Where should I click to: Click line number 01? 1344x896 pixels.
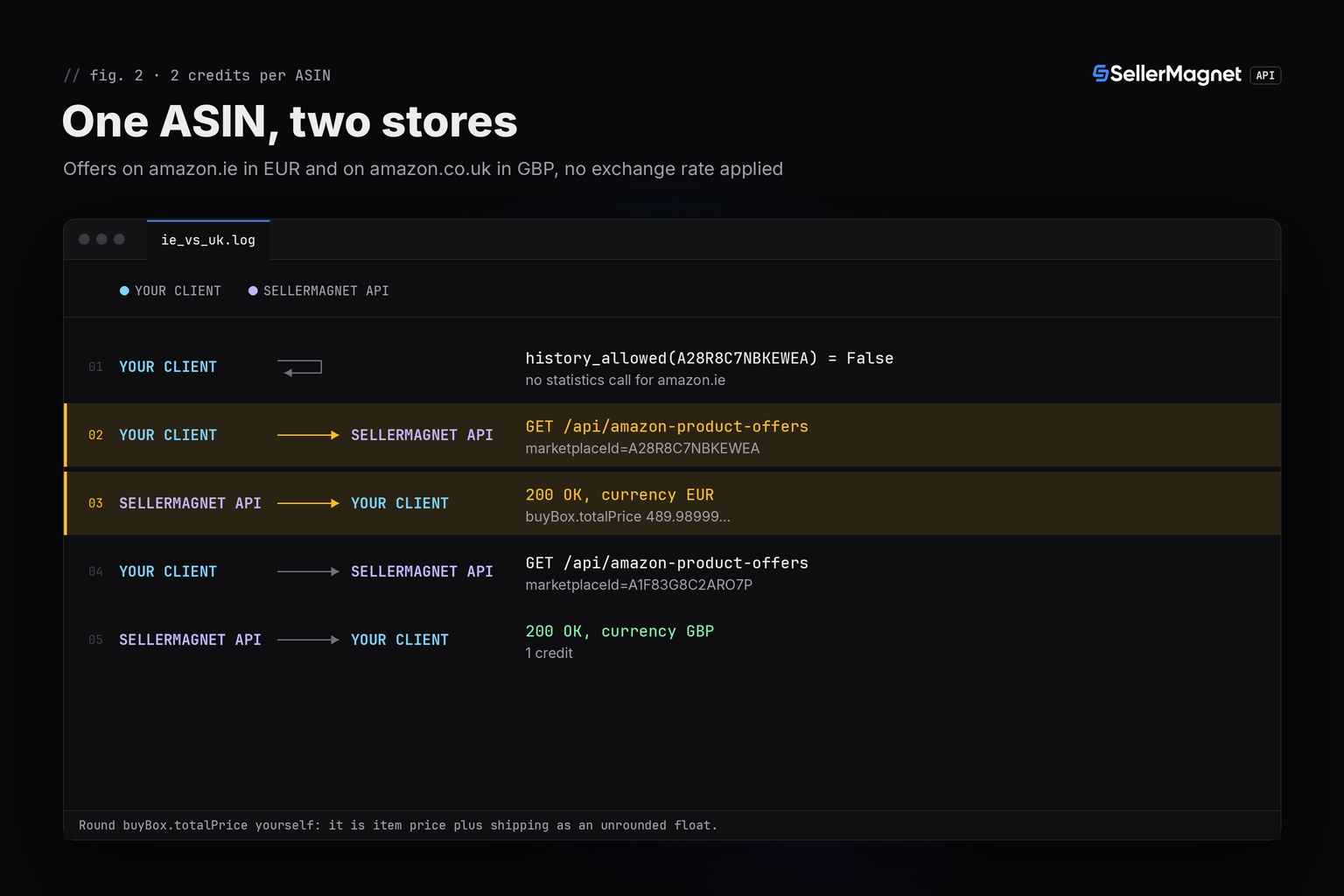tap(95, 367)
